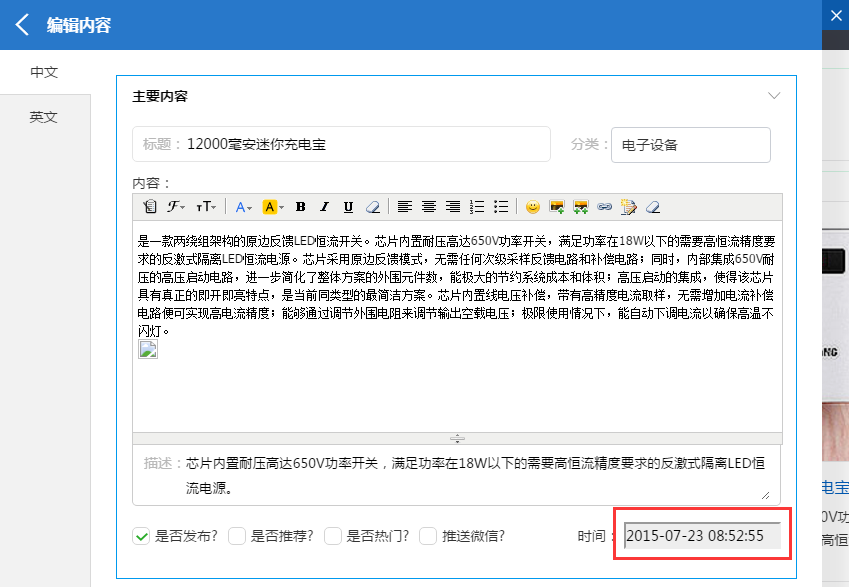The image size is (849, 587).
Task: Insert a bulleted list
Action: (x=501, y=206)
